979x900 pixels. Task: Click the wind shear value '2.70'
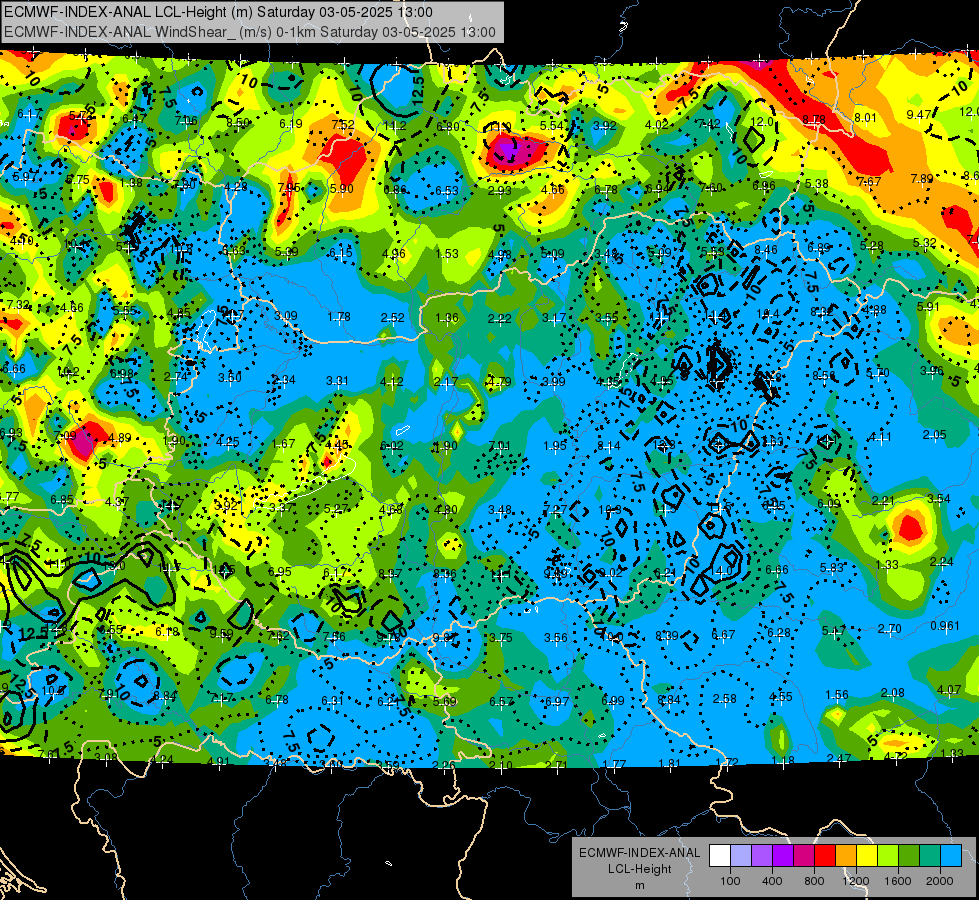tap(889, 628)
